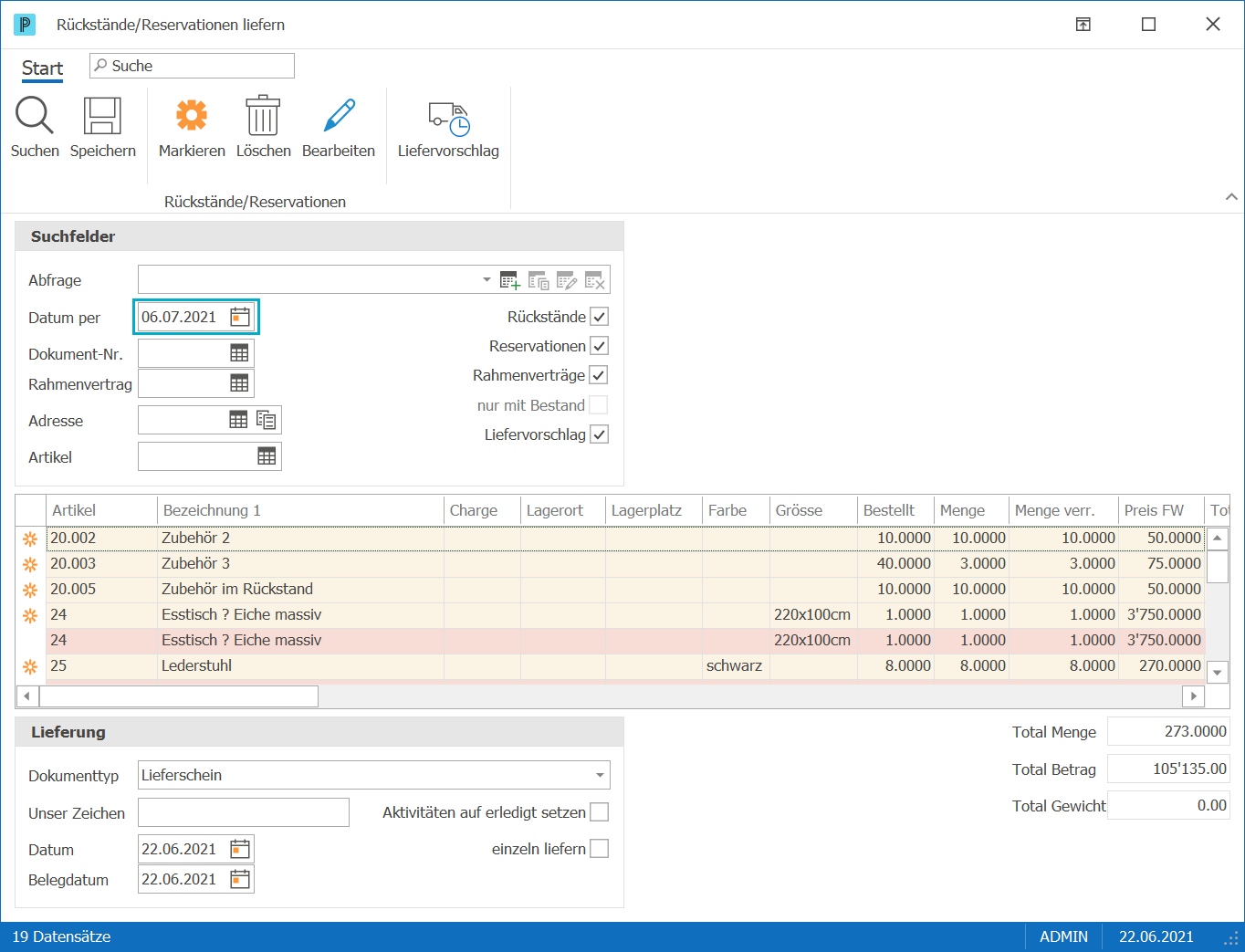
Task: Click the Unser Zeichen input field
Action: point(244,812)
